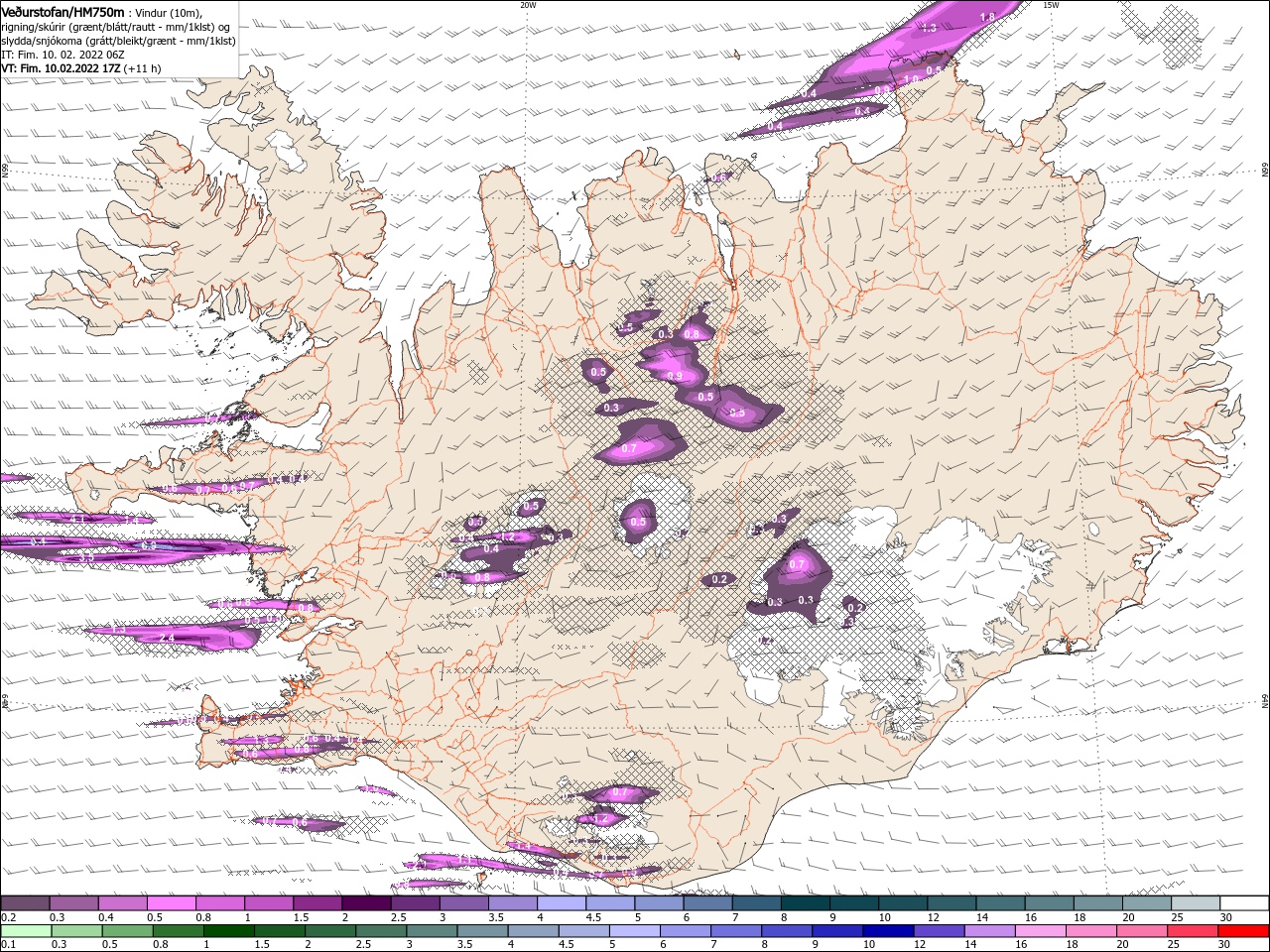This screenshot has height=952, width=1270.
Task: Click the 10 label on the upper scale
Action: (884, 917)
